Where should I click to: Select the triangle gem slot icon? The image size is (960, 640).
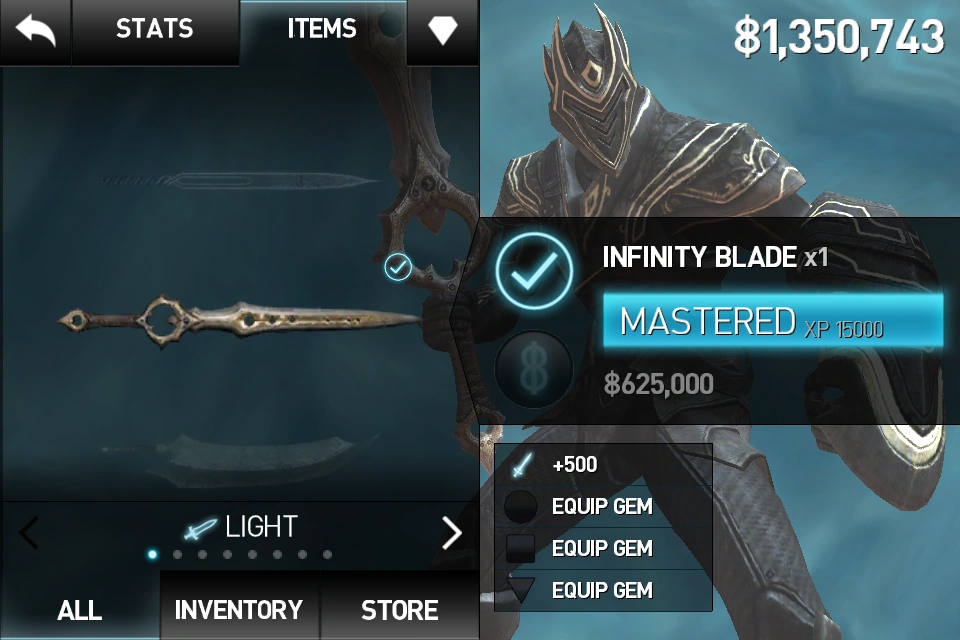(520, 590)
